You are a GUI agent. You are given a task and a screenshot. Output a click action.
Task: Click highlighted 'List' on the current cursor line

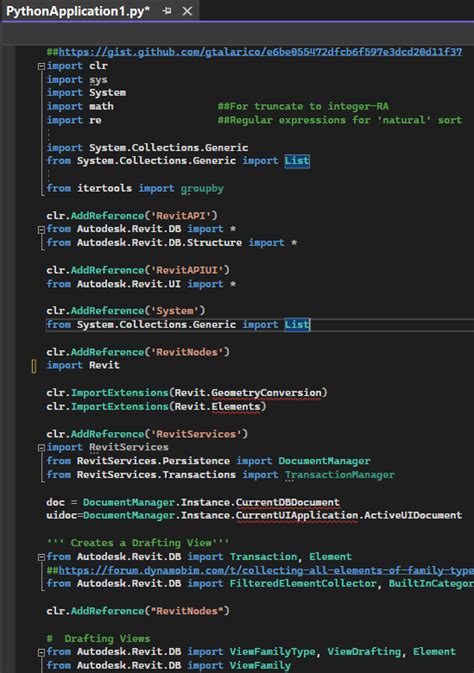[297, 324]
